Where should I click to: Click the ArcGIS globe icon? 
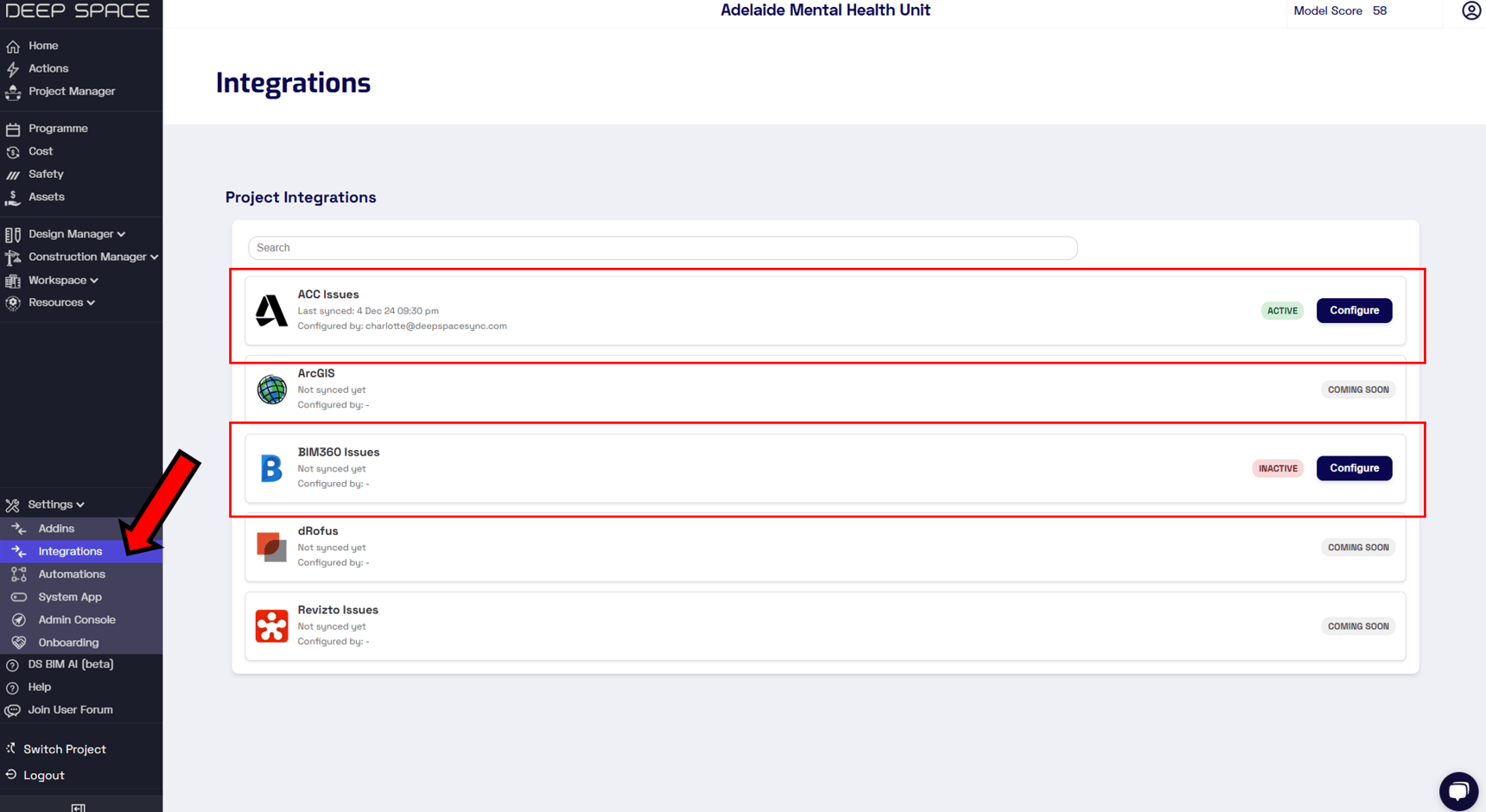(271, 390)
